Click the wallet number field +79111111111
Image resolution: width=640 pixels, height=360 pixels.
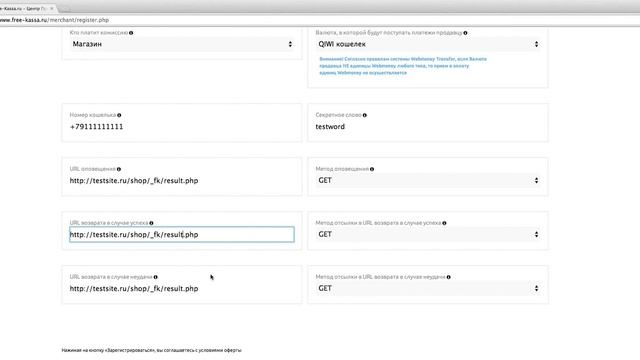pyautogui.click(x=182, y=127)
